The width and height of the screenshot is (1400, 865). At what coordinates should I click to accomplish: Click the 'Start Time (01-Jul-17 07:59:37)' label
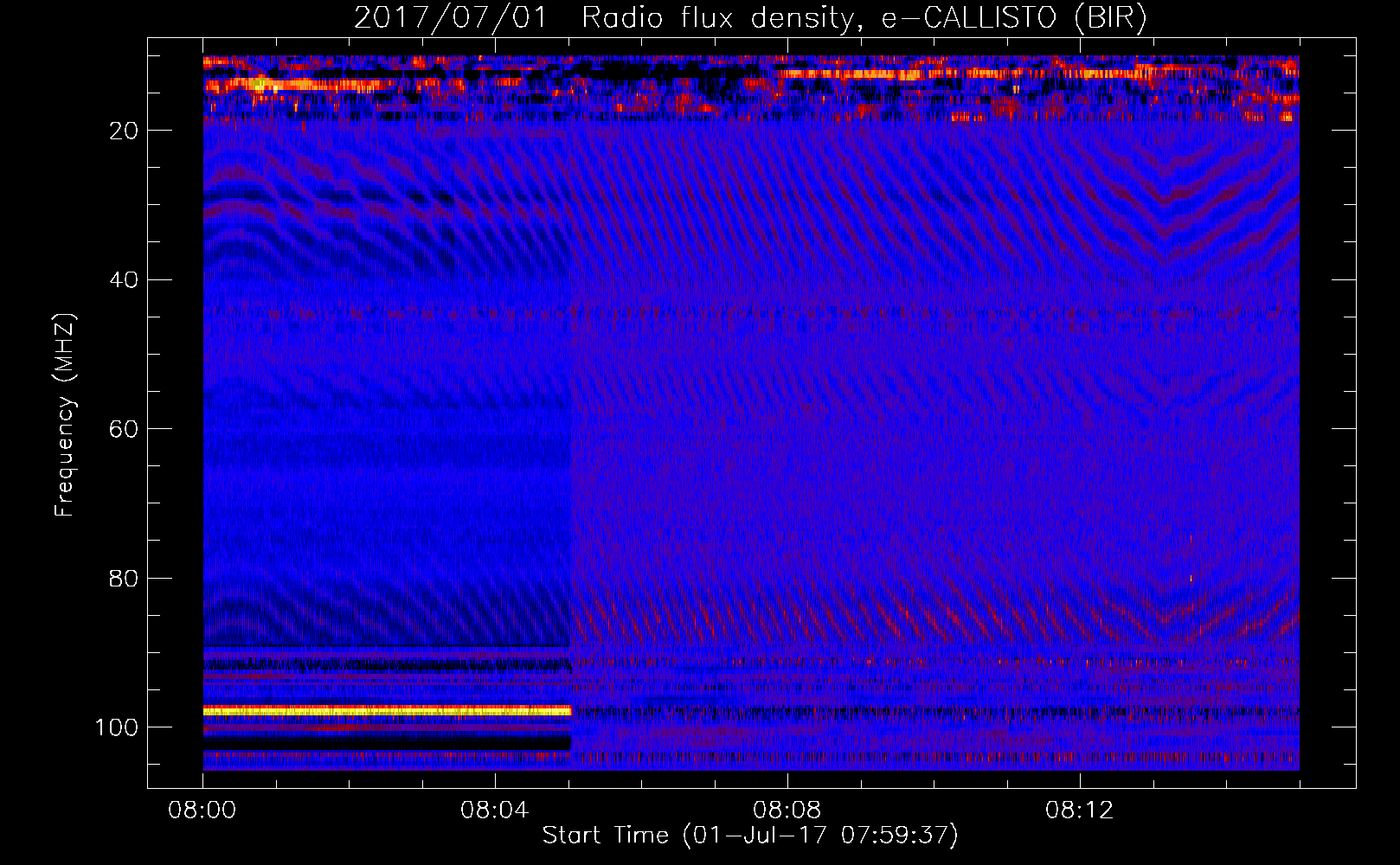point(750,836)
